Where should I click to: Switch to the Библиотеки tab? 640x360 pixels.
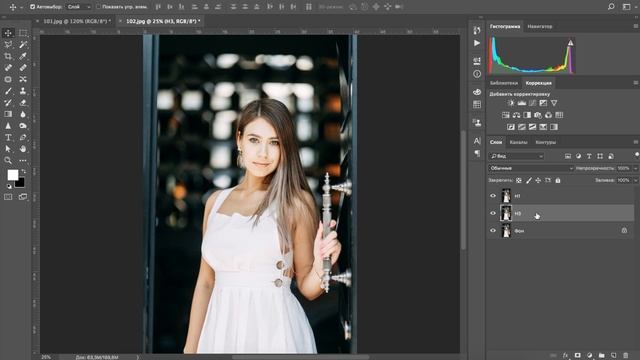click(504, 83)
